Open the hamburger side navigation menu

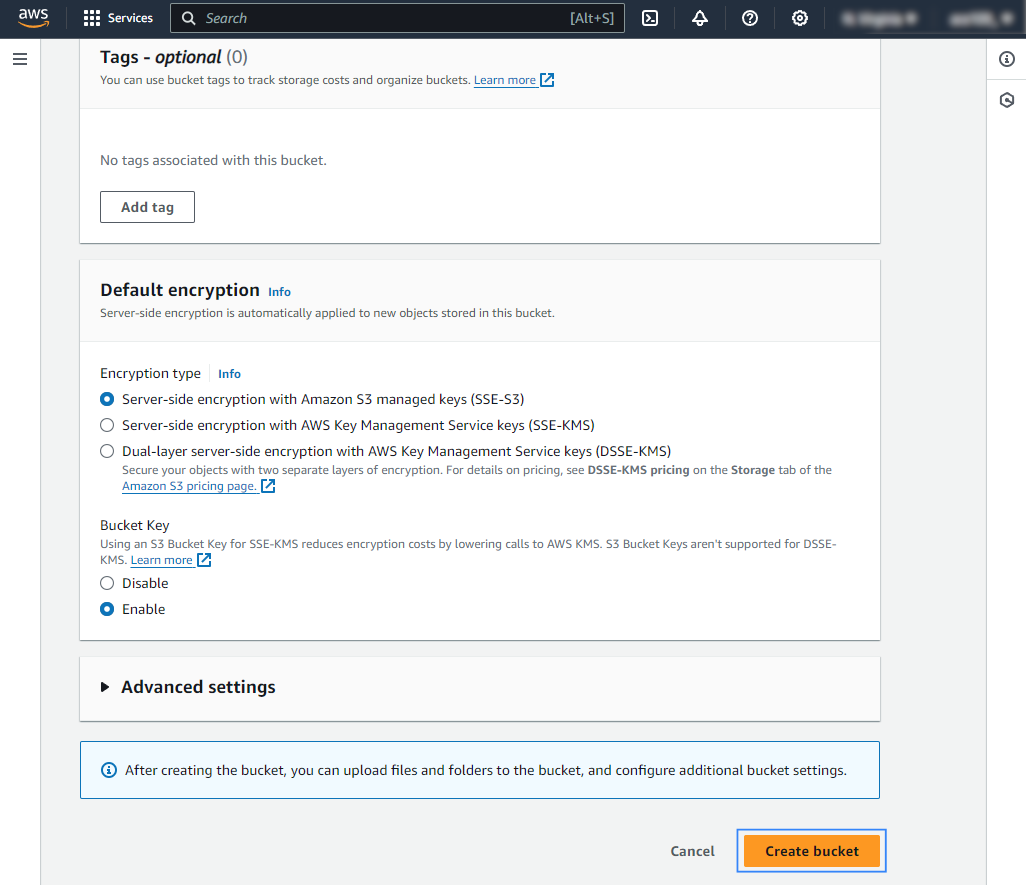coord(20,60)
